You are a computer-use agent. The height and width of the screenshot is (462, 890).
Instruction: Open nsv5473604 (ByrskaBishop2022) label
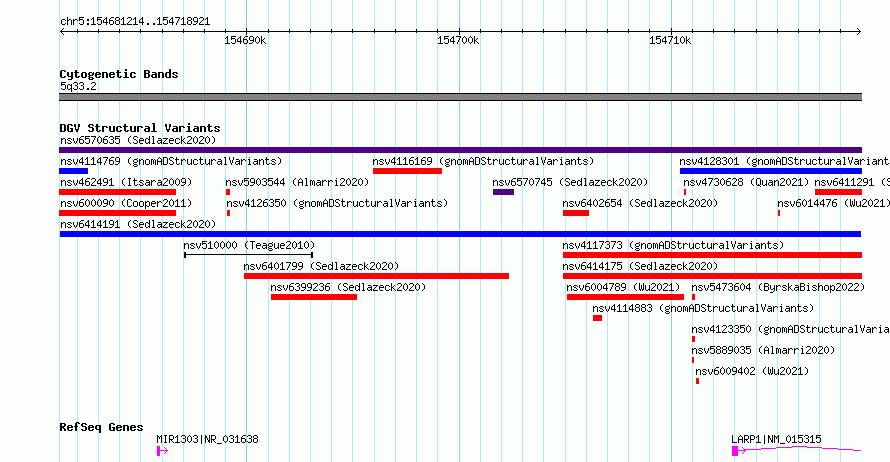(778, 287)
